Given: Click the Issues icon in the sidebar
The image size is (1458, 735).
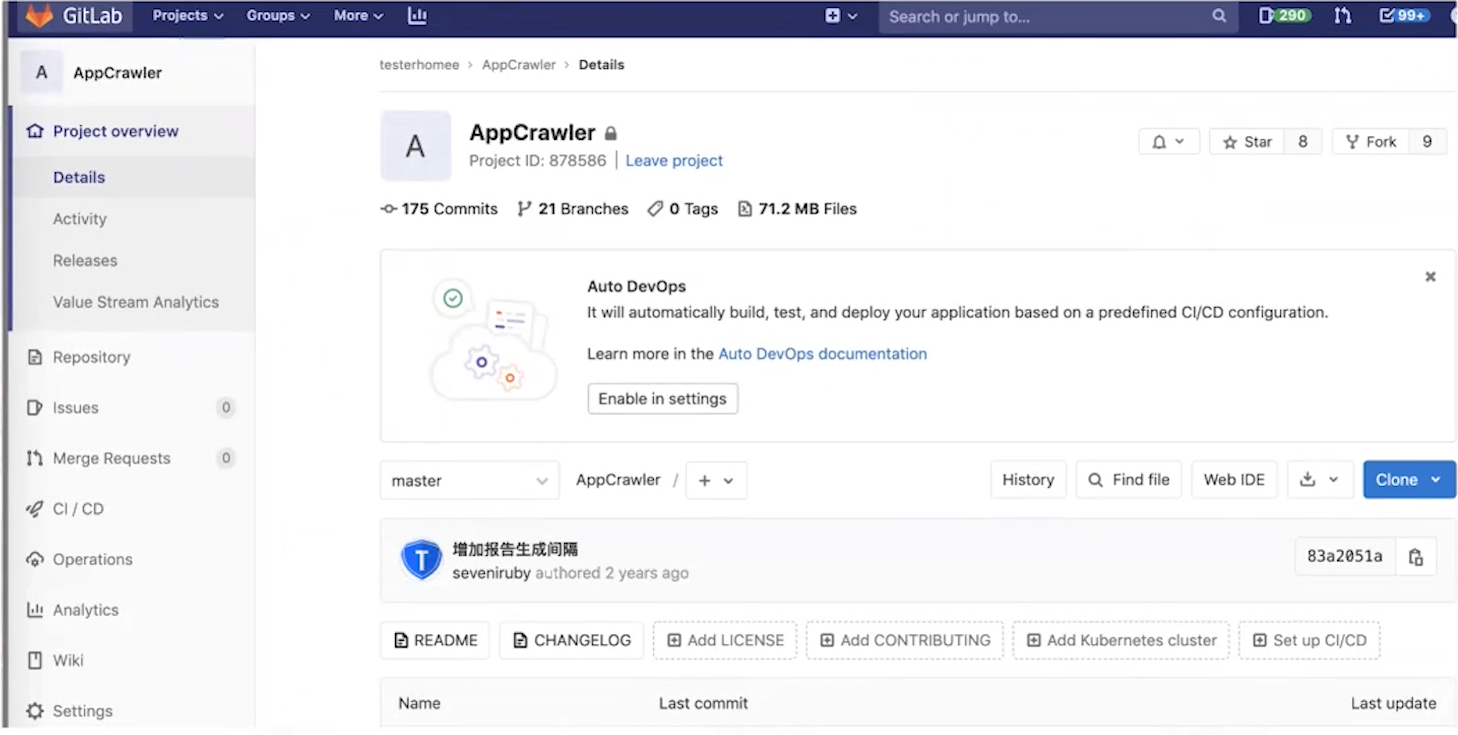Looking at the screenshot, I should 35,408.
